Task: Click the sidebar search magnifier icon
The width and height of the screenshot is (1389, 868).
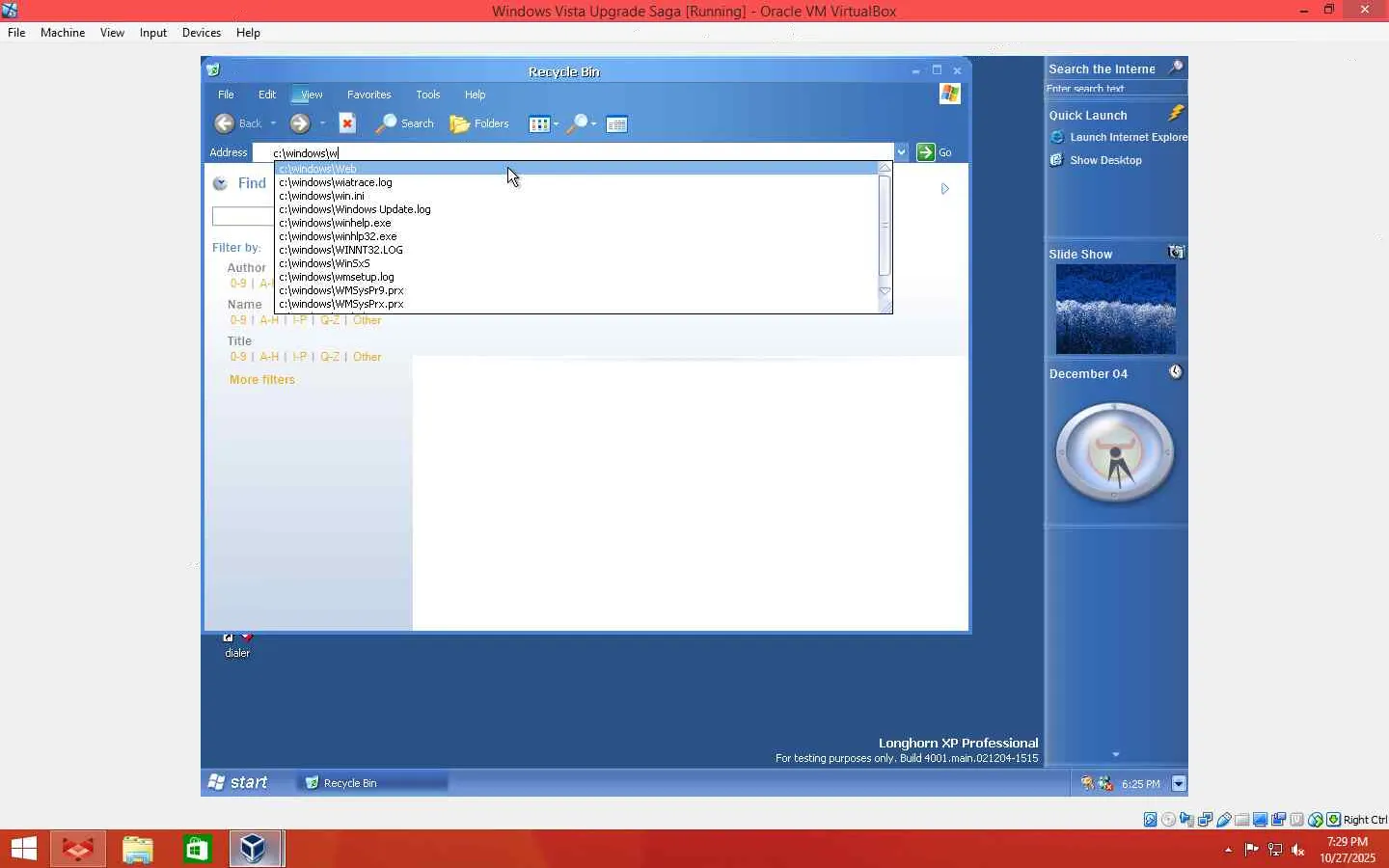Action: pos(1176,68)
